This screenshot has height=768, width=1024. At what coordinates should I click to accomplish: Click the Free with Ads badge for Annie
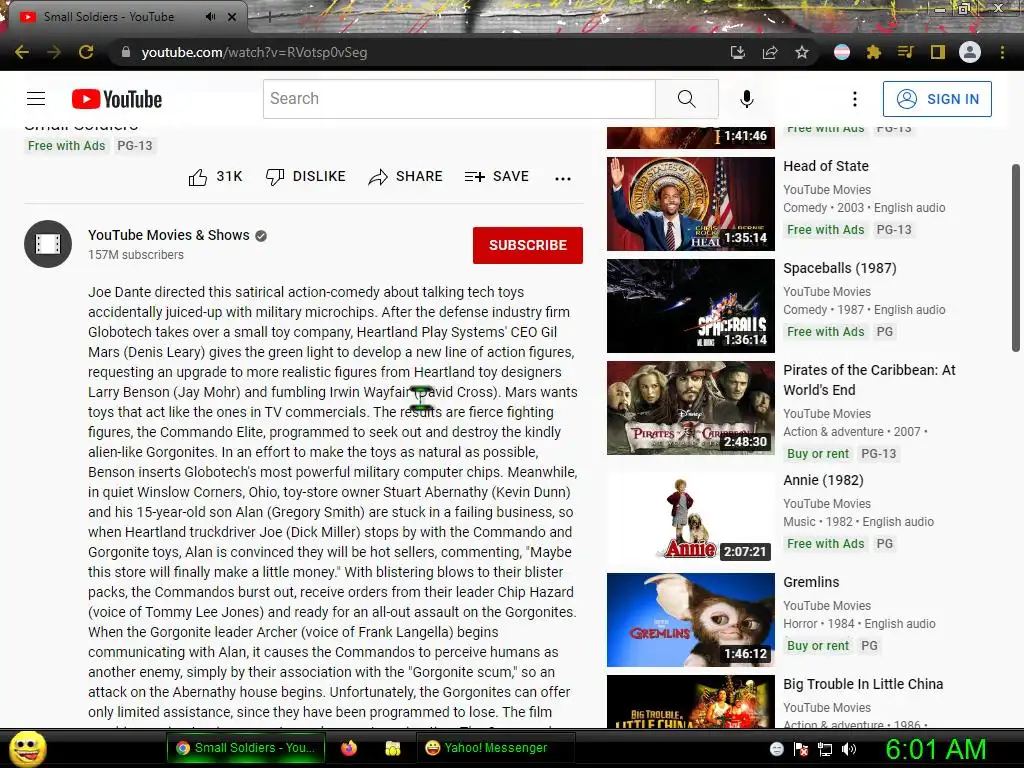tap(825, 543)
